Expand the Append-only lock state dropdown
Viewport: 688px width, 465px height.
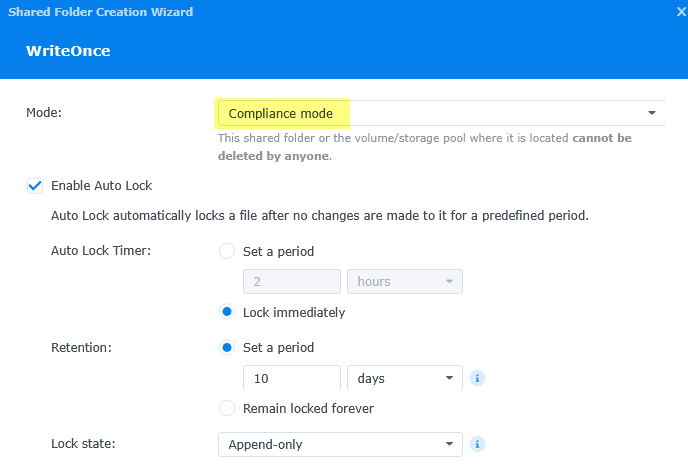[x=340, y=444]
